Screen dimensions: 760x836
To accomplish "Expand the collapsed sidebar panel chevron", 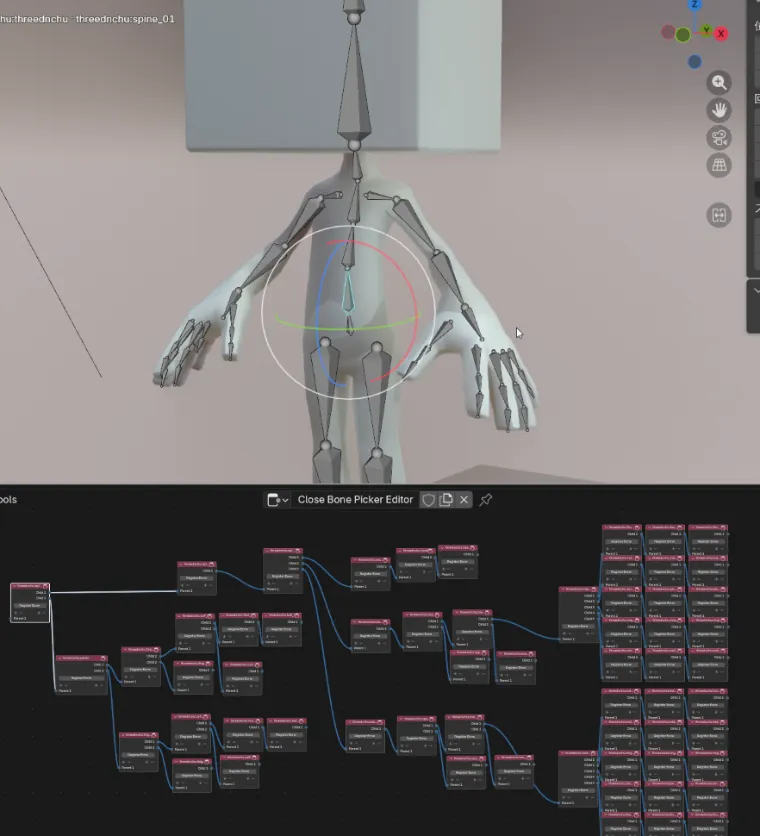I will (755, 288).
